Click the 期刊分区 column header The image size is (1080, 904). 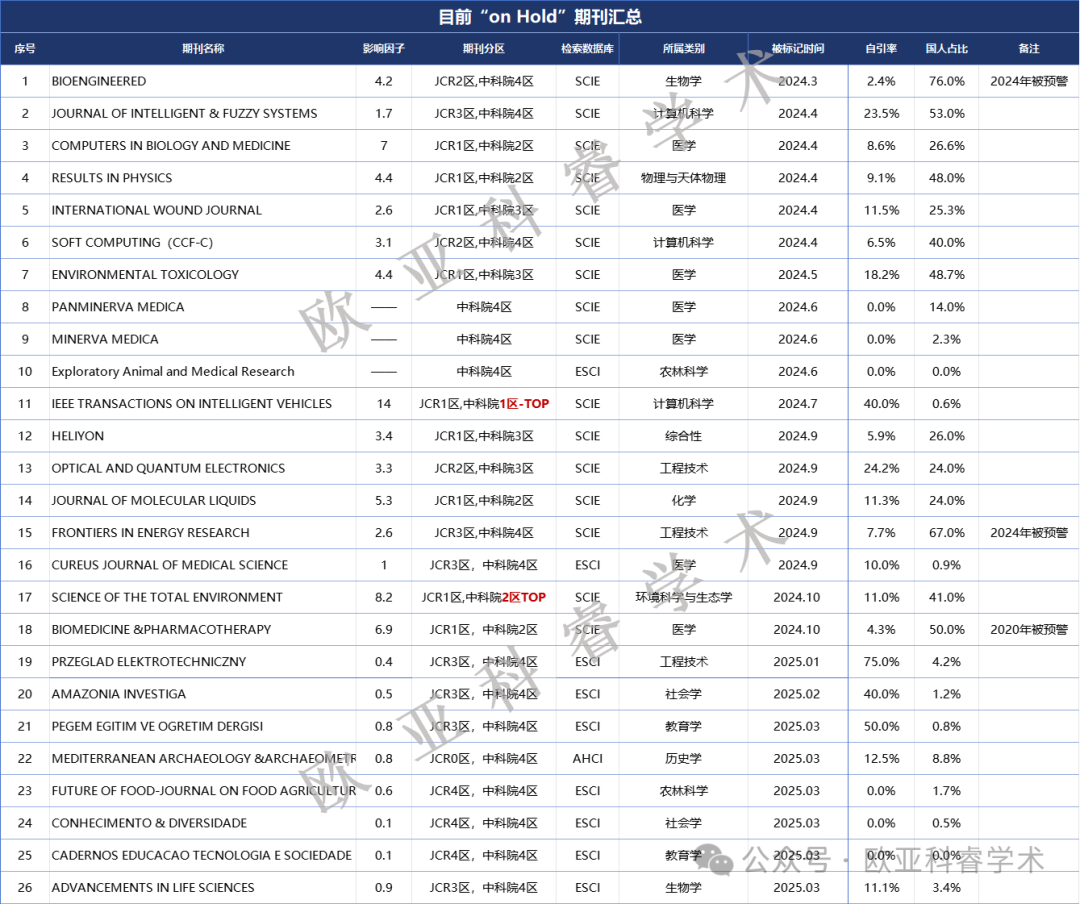pos(484,49)
